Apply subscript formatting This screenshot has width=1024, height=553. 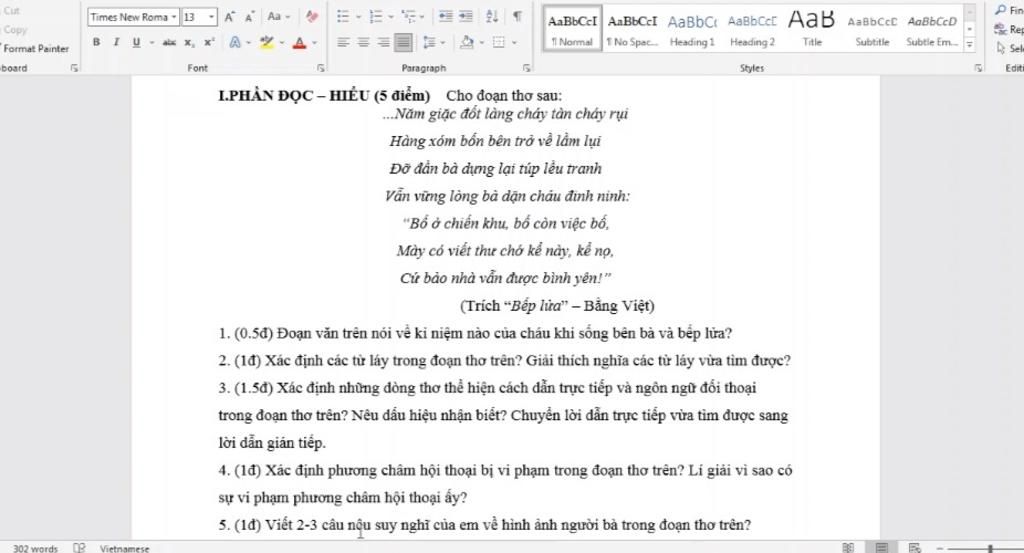[189, 42]
